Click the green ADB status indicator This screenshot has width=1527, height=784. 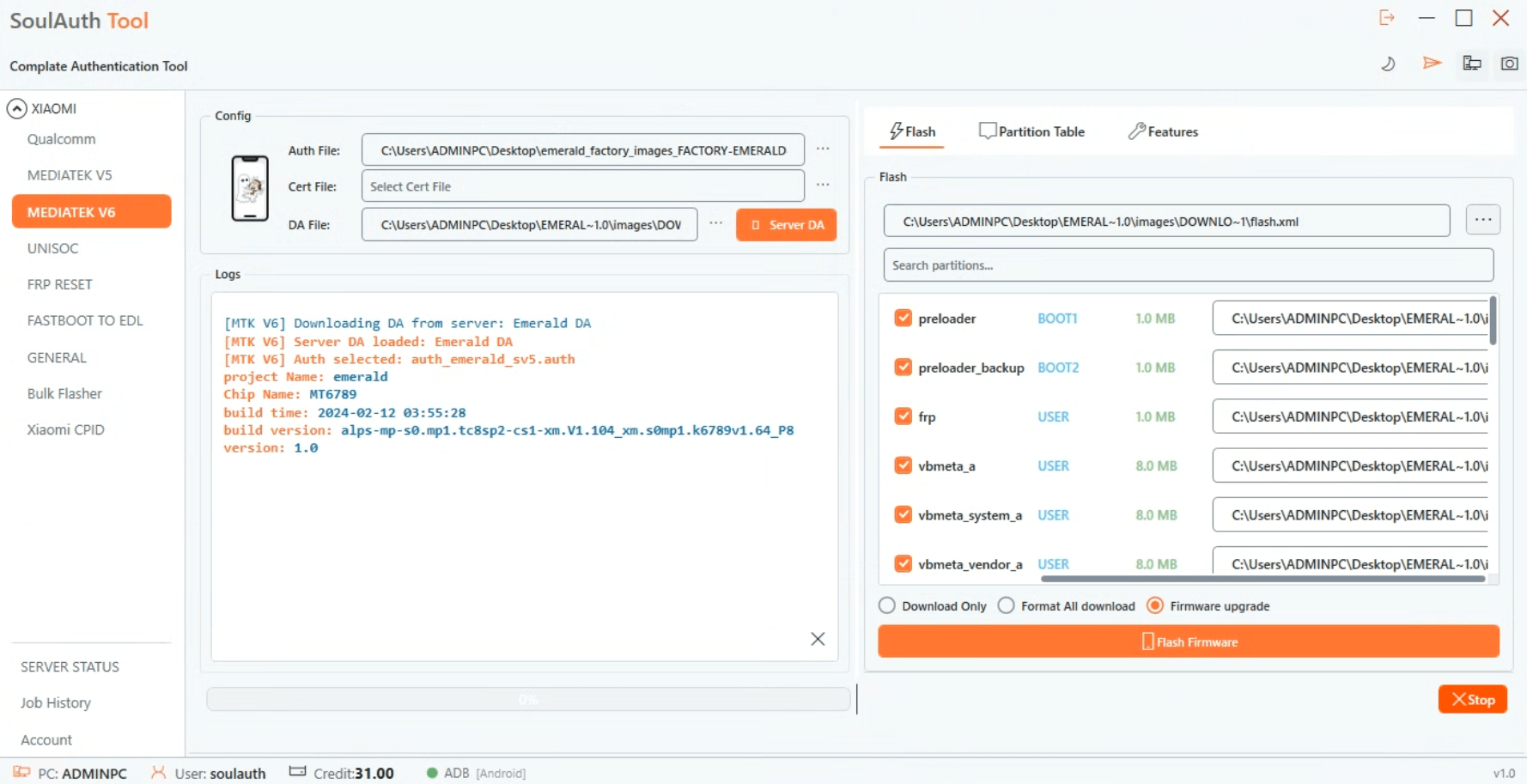(x=432, y=773)
